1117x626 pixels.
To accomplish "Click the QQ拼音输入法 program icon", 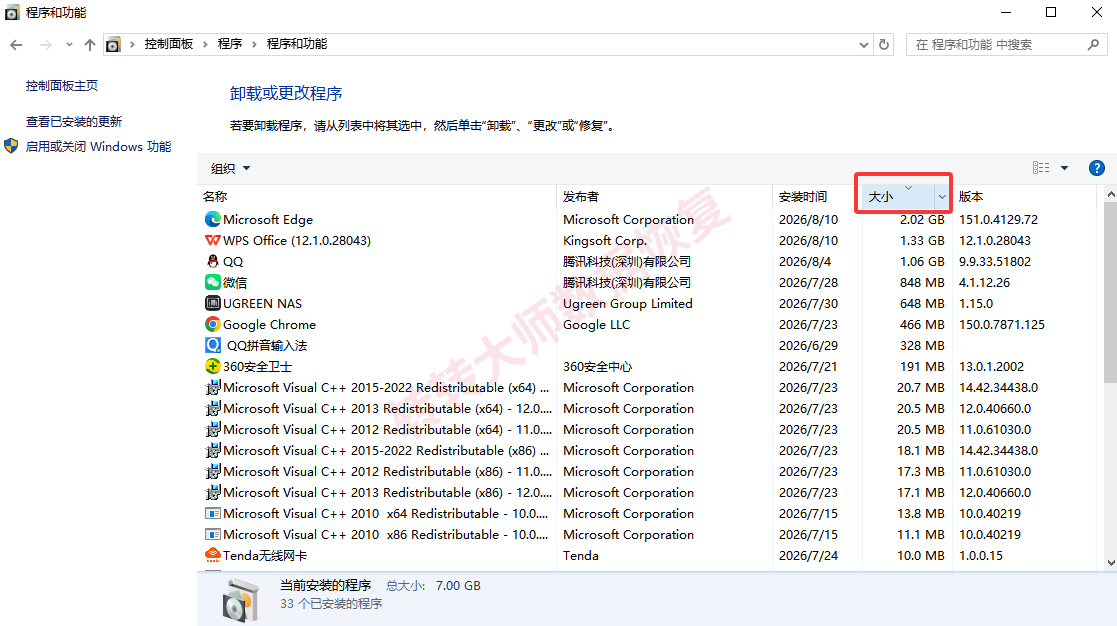I will (x=212, y=345).
